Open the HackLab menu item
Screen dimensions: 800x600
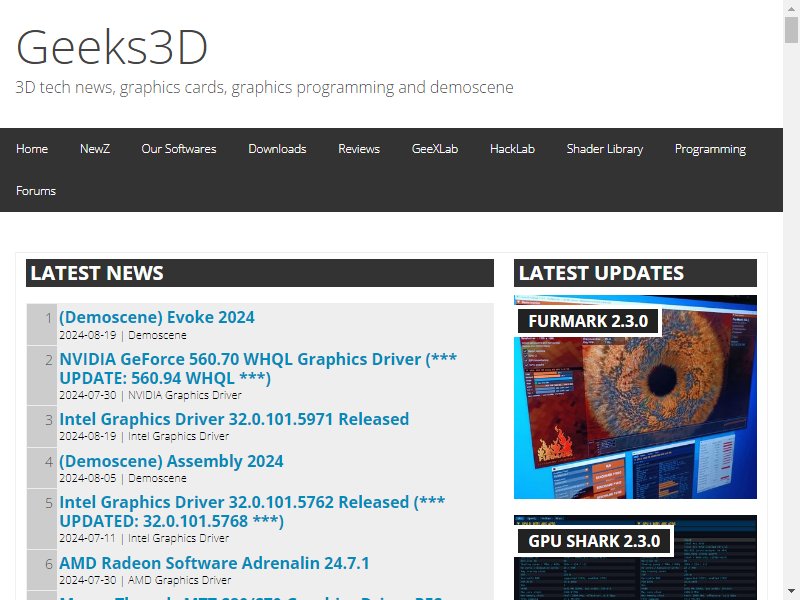pos(512,149)
